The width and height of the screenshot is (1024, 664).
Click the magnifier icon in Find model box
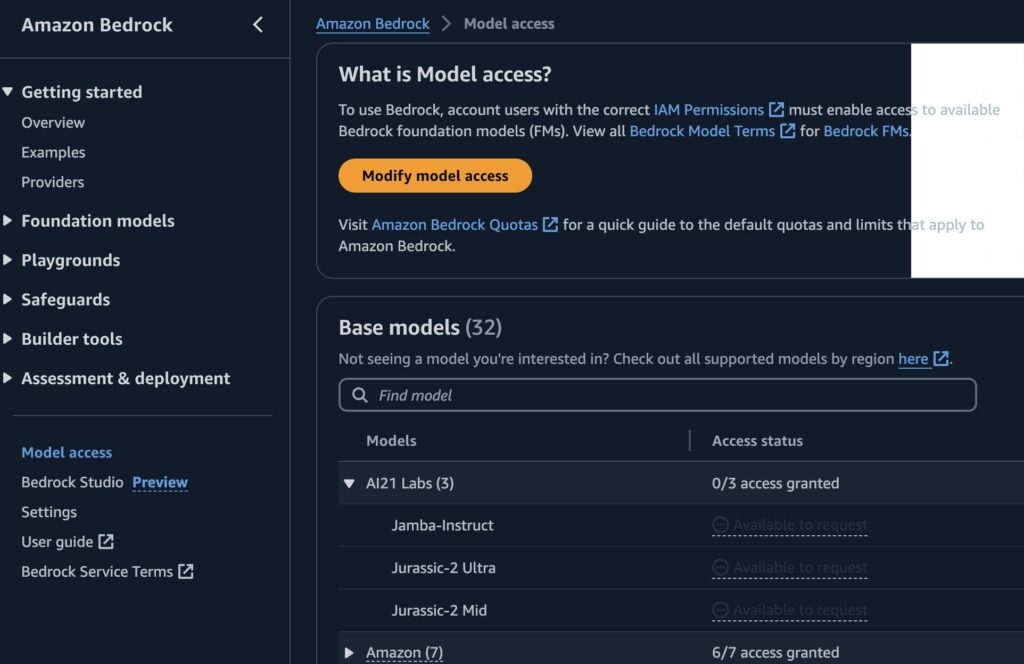[x=360, y=395]
